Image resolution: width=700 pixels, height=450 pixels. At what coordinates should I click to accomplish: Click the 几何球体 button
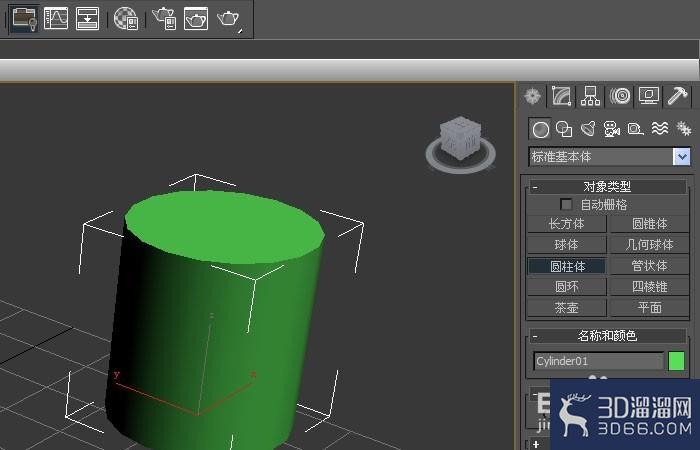coord(650,245)
